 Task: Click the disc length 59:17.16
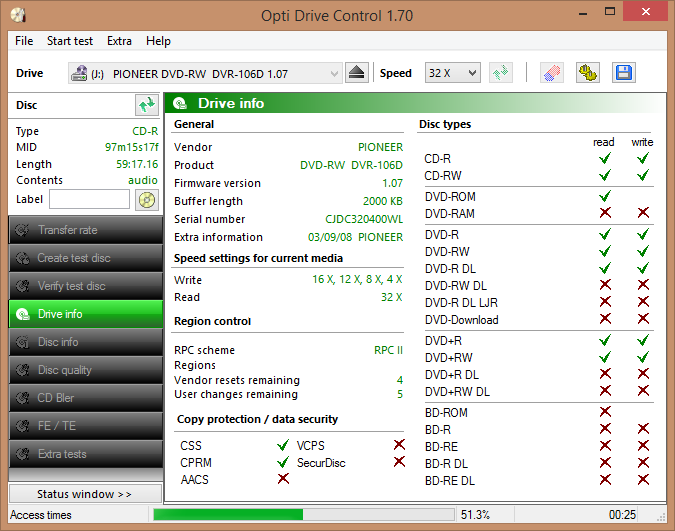[137, 164]
